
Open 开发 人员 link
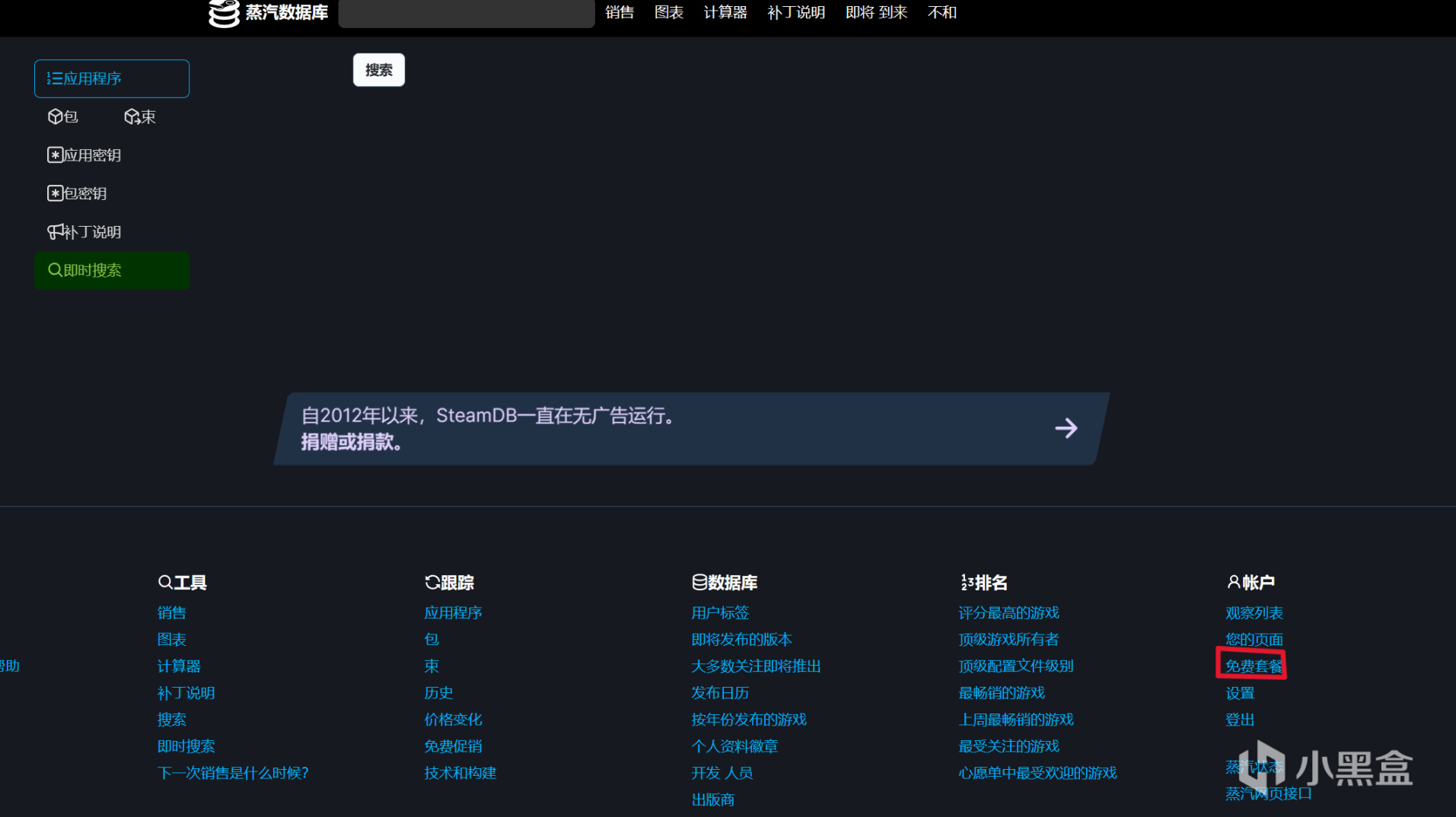click(722, 773)
